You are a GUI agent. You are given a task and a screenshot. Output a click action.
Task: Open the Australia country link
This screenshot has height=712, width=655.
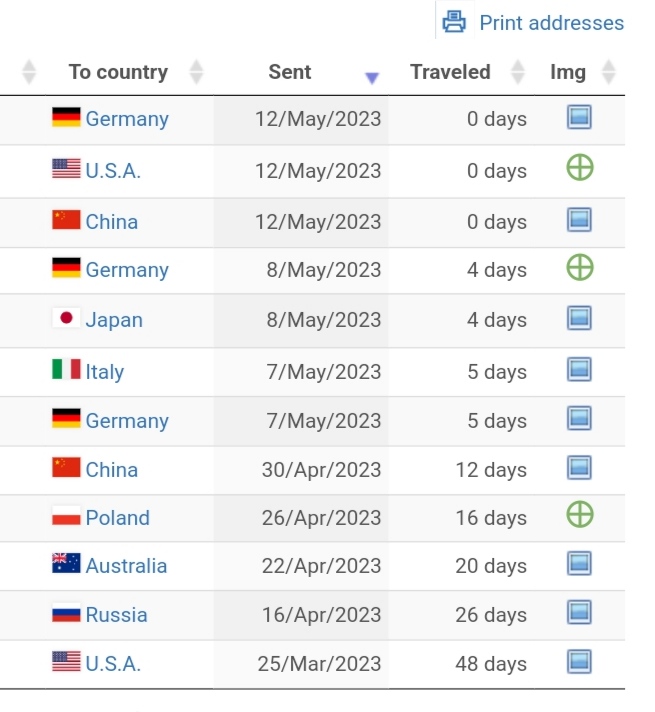click(126, 566)
